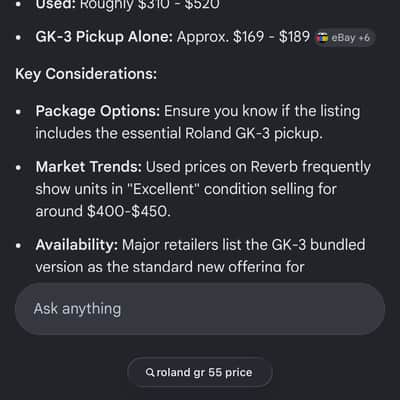Screen dimensions: 400x400
Task: Click the Key Considerations heading
Action: [x=86, y=74]
